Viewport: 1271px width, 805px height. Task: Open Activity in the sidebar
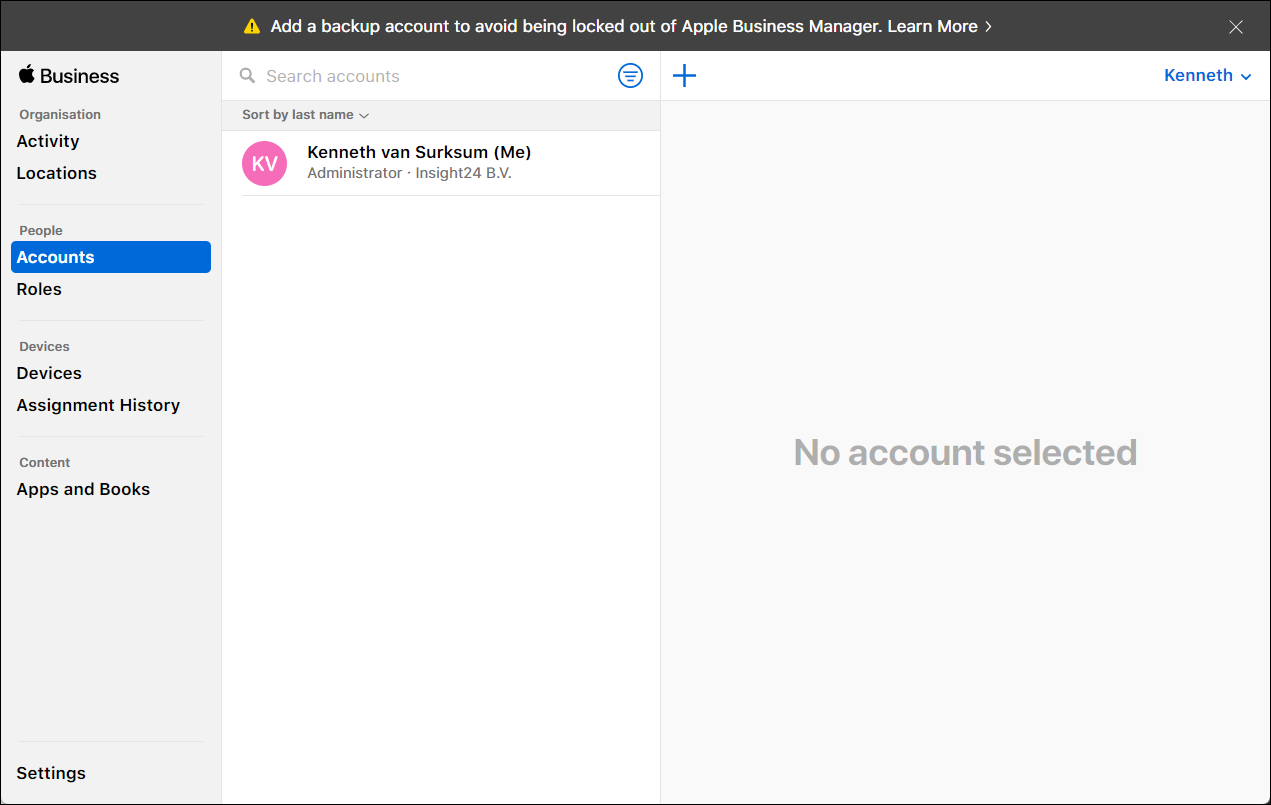pos(48,141)
